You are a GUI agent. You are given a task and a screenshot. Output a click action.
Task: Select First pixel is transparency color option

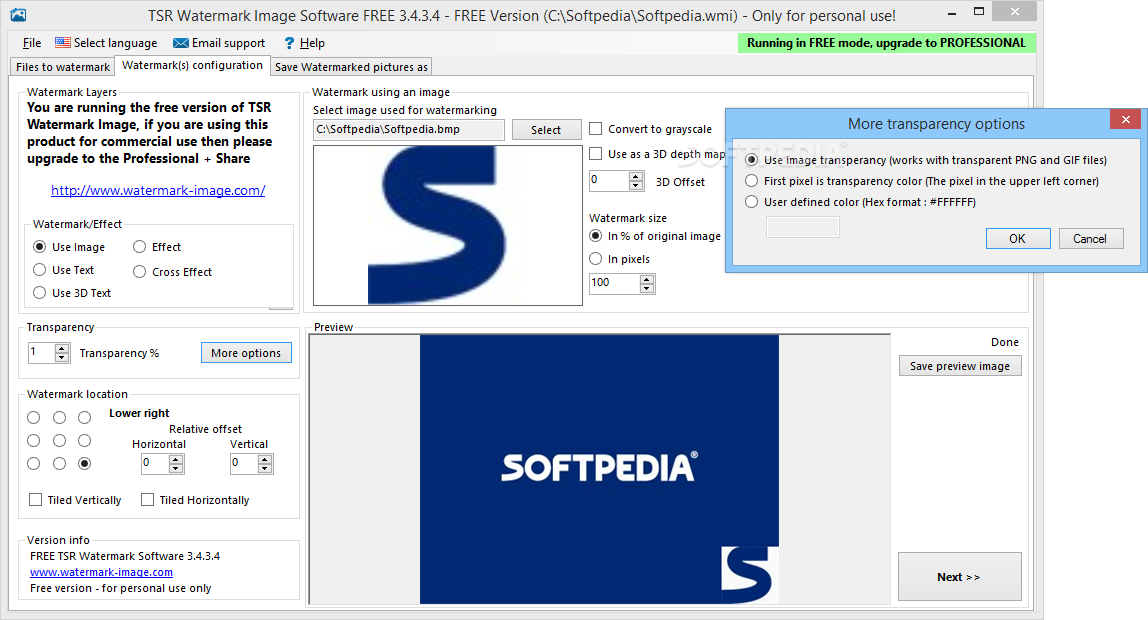751,181
